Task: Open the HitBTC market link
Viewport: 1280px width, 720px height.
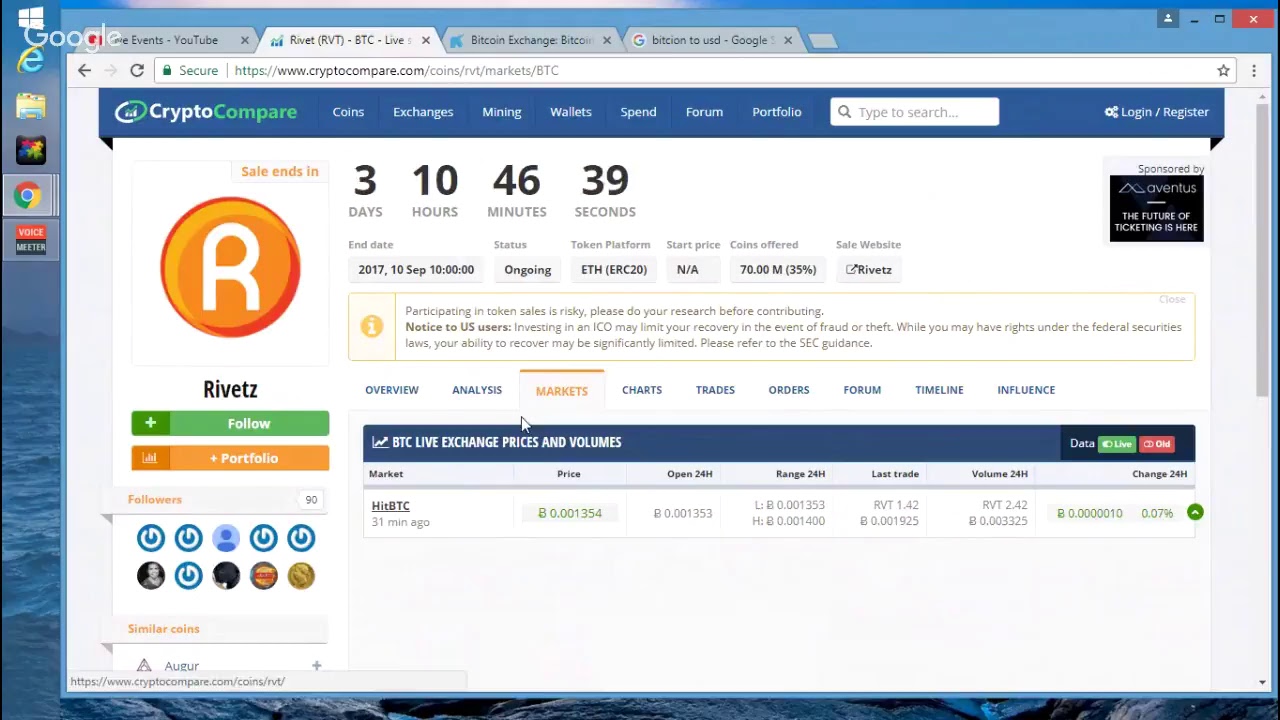Action: pyautogui.click(x=391, y=506)
